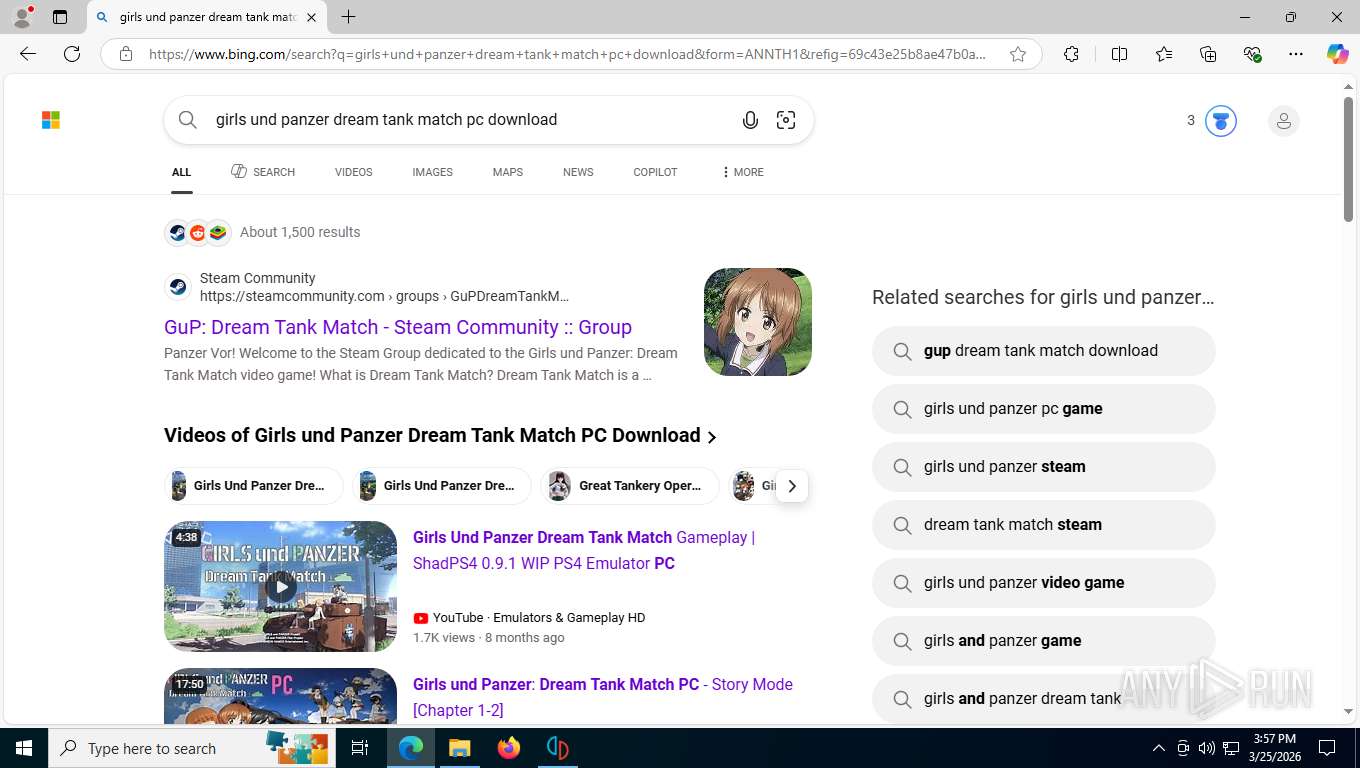Click the Microsoft logo on Bing

click(51, 120)
